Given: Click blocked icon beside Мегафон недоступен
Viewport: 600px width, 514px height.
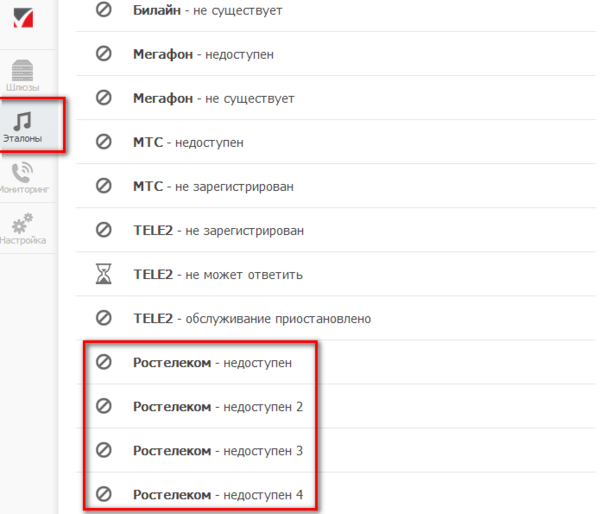Looking at the screenshot, I should pos(103,54).
